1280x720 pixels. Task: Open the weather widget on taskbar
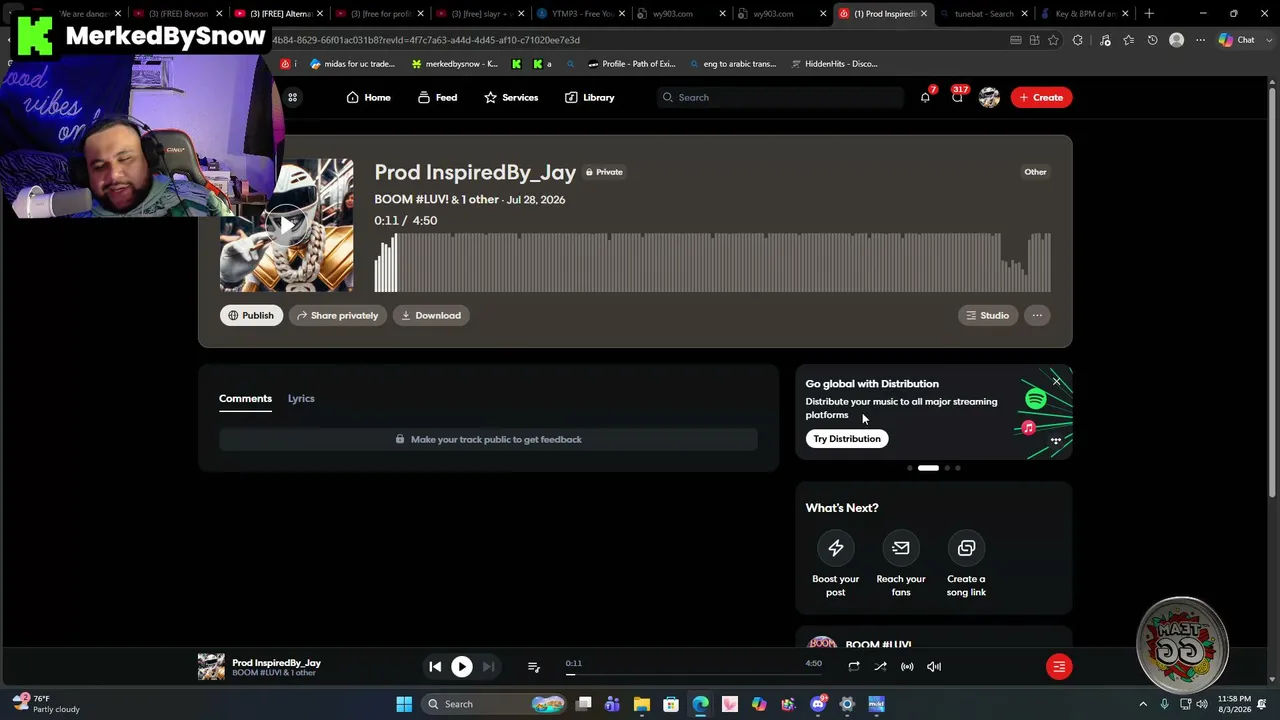pyautogui.click(x=47, y=704)
